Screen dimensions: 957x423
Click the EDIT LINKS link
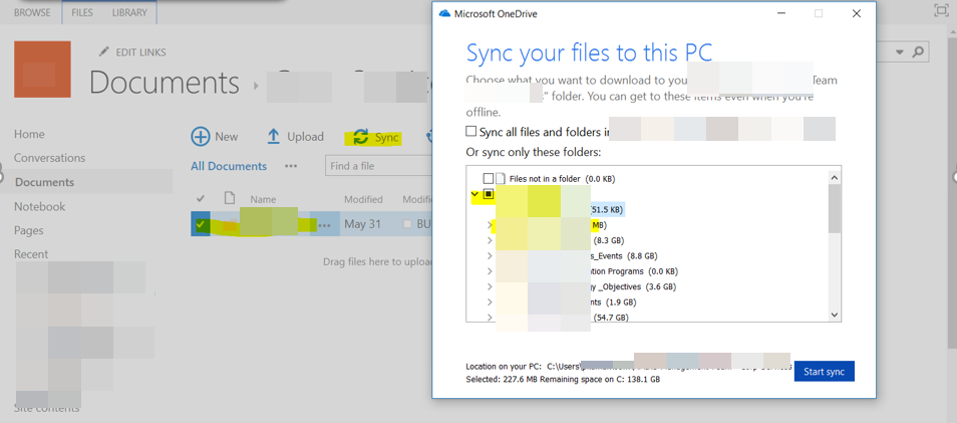140,52
